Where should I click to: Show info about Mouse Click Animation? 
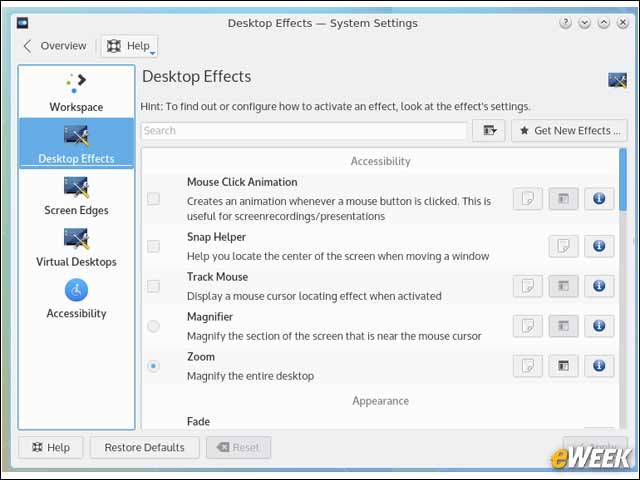coord(599,199)
